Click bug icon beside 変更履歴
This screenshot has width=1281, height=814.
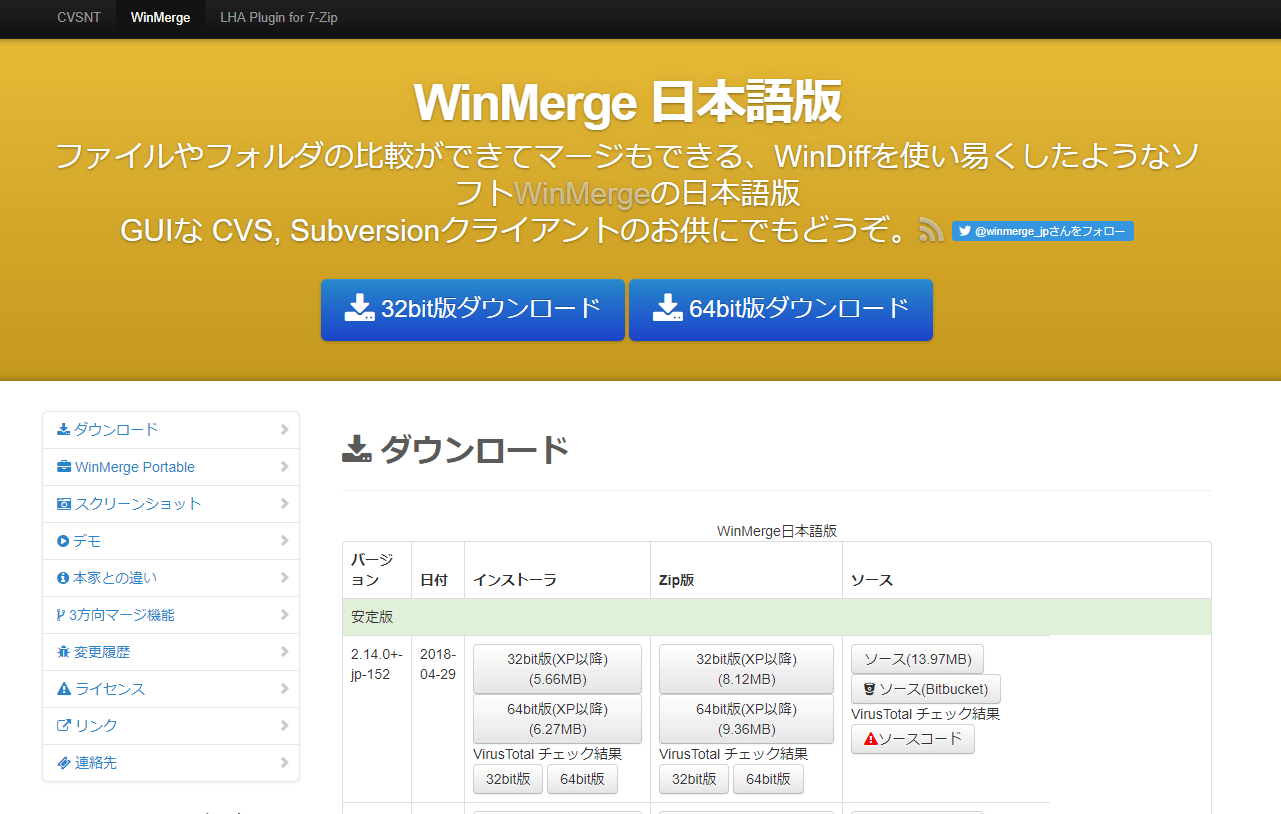tap(64, 652)
